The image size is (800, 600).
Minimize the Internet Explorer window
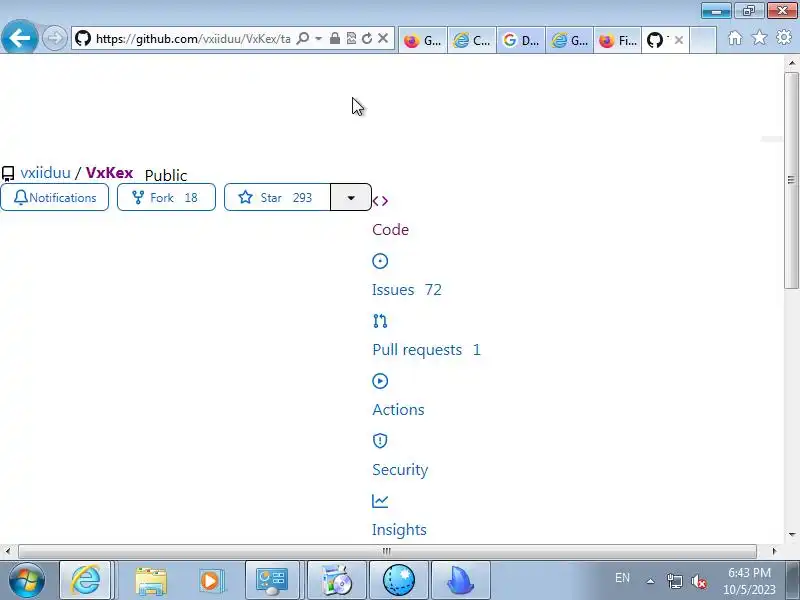tap(716, 10)
